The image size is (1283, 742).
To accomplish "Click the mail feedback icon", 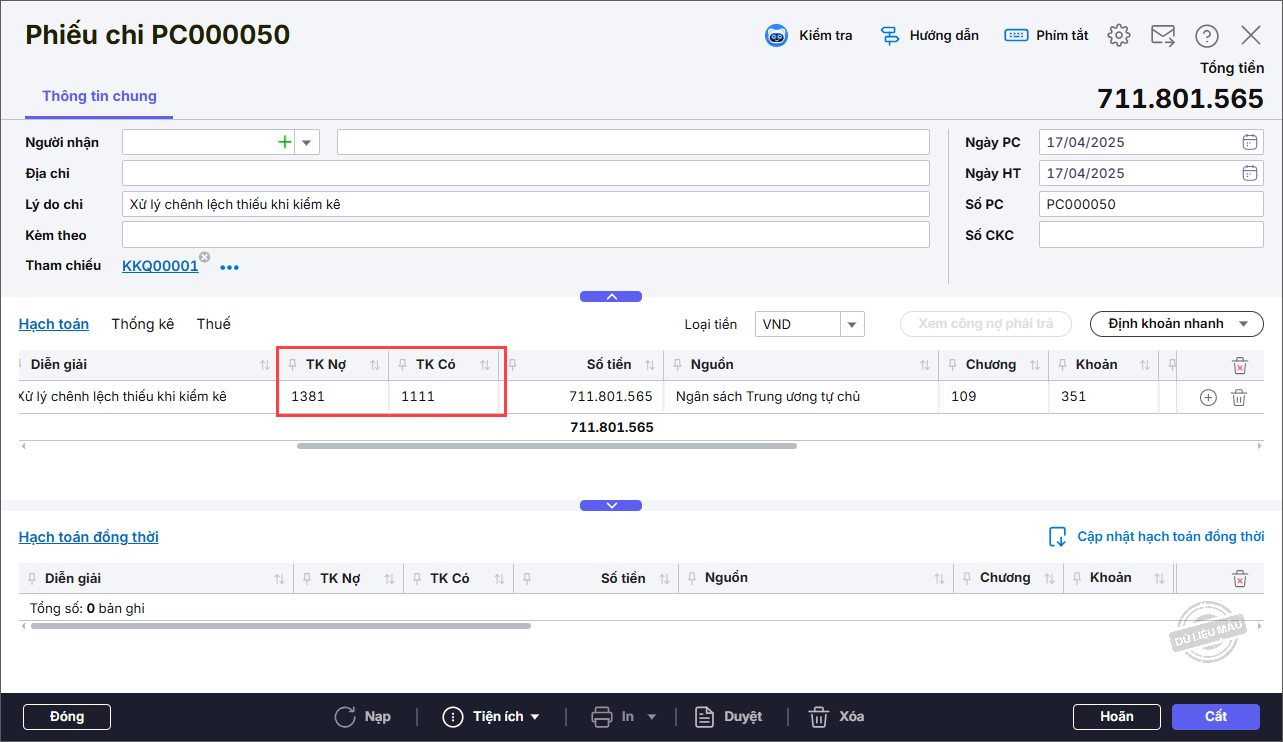I will coord(1163,36).
